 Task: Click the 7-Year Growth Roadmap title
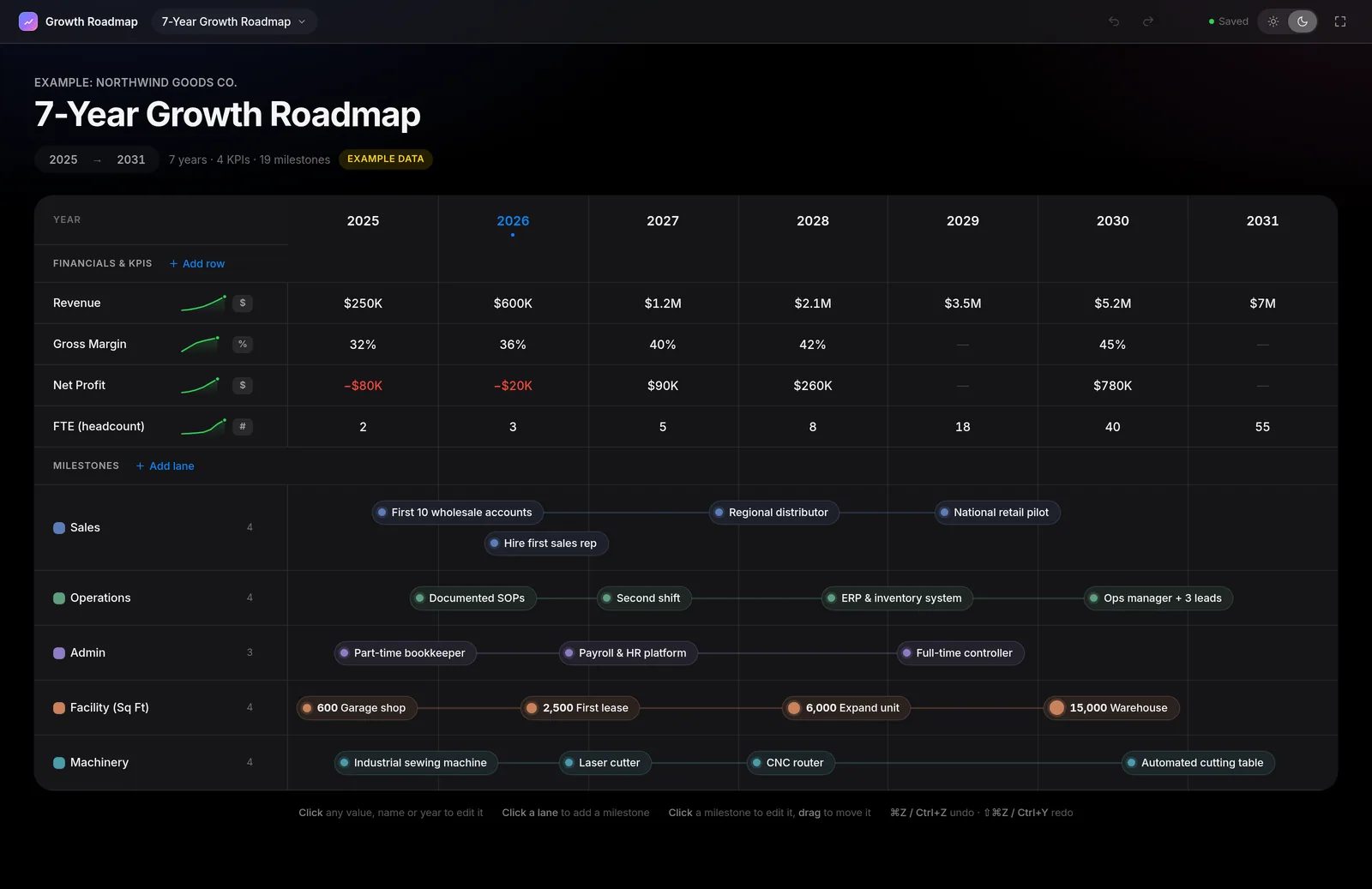(227, 114)
